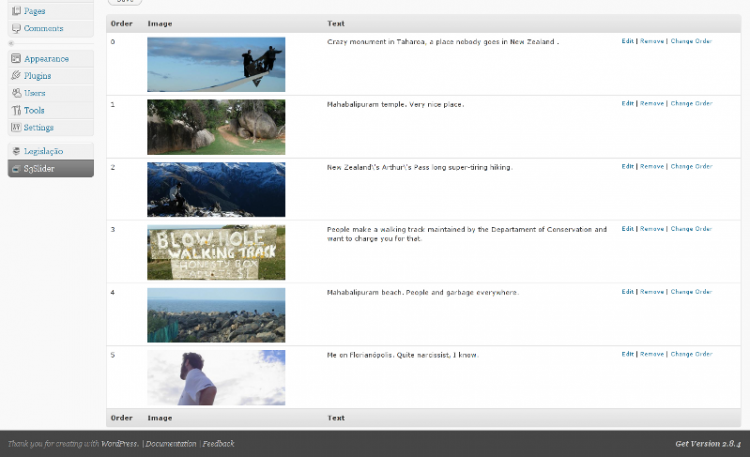Screen dimensions: 750x457
Task: Edit the Crazy monument in Taharoa slide
Action: click(x=628, y=41)
